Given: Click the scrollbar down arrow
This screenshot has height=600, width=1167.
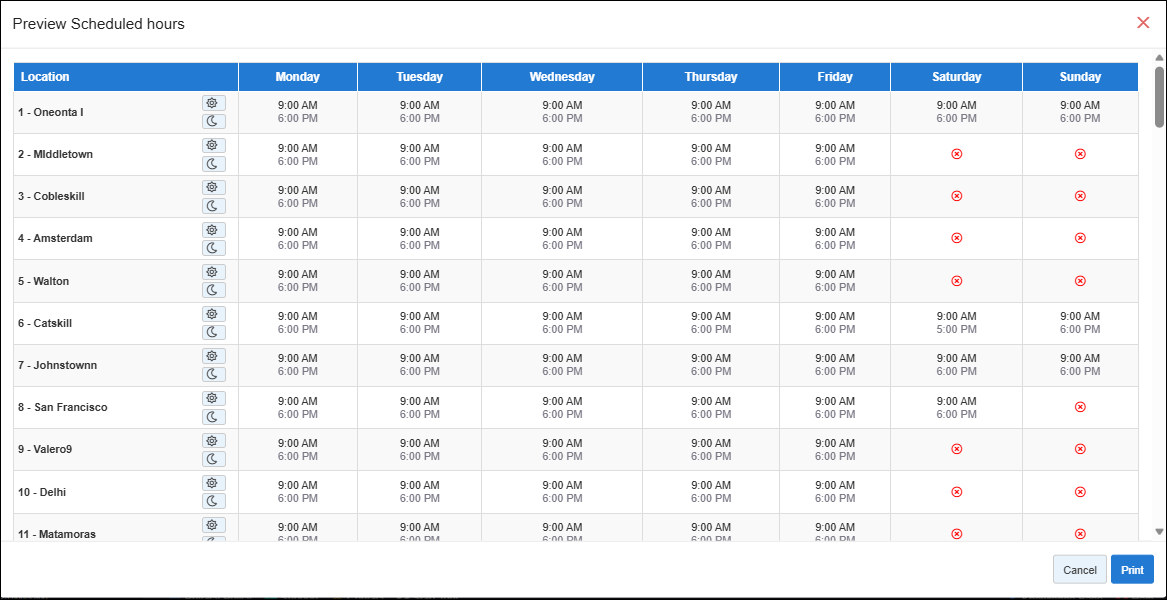Looking at the screenshot, I should 1159,532.
